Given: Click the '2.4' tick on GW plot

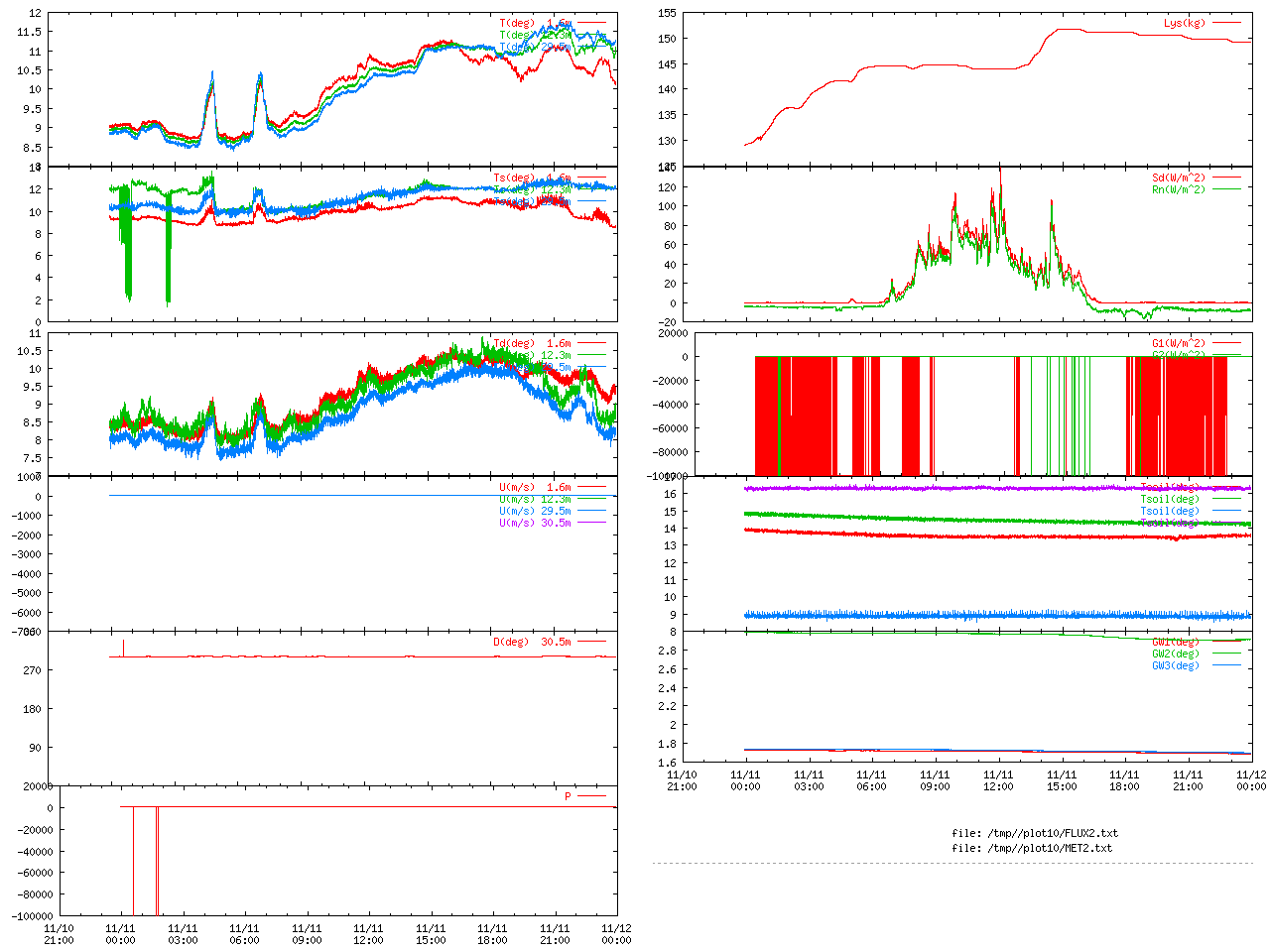Looking at the screenshot, I should click(x=667, y=688).
